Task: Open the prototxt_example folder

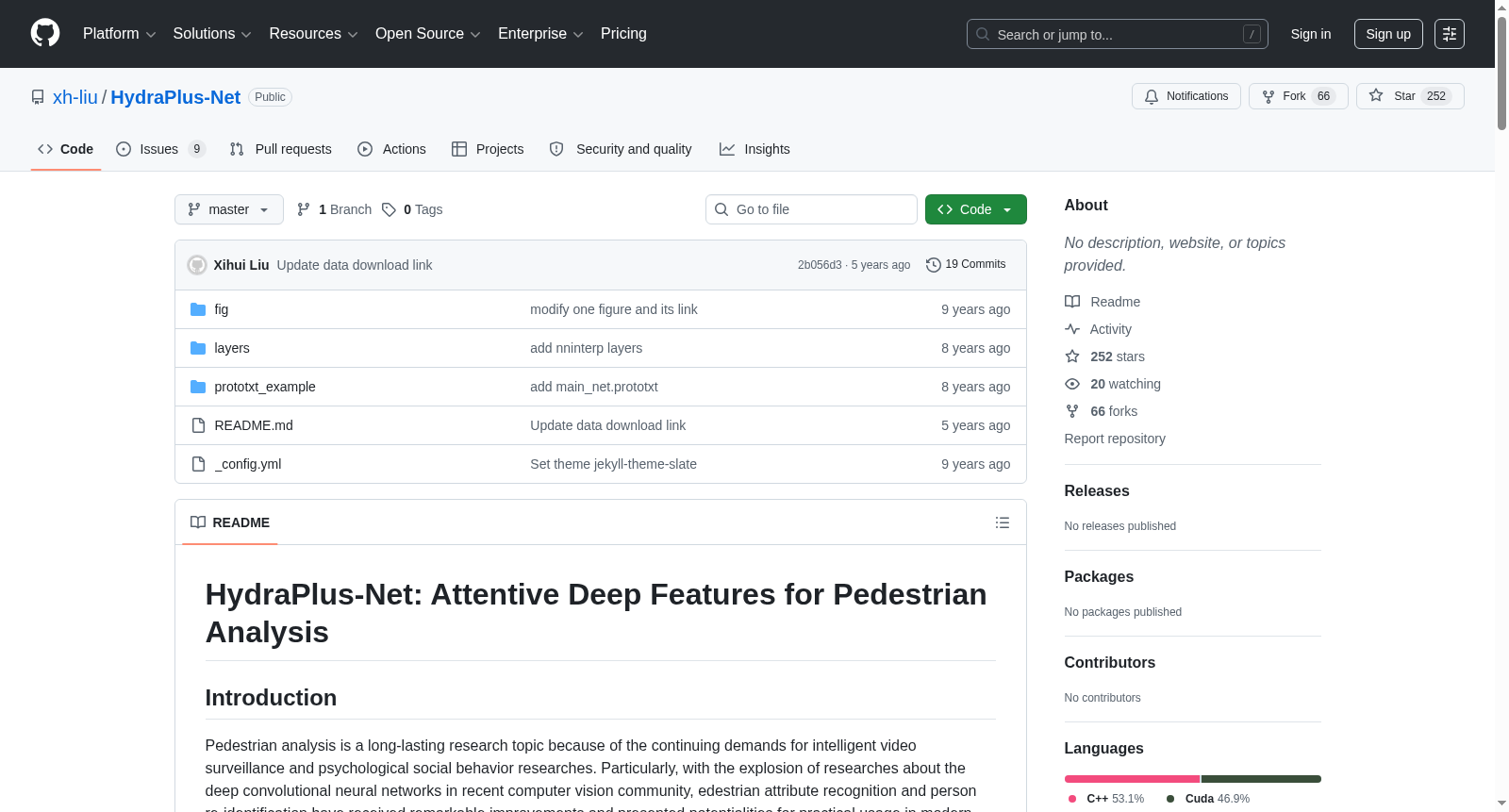Action: 265,387
